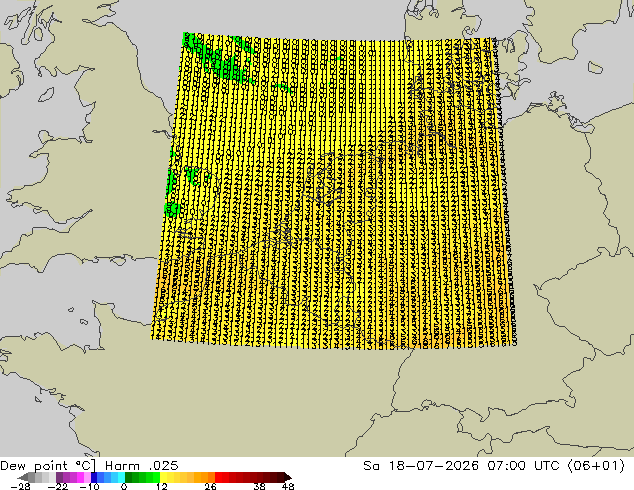Viewport: 634px width, 490px height.
Task: Click the date 'Sa 18-07-2026' text
Action: click(x=421, y=466)
